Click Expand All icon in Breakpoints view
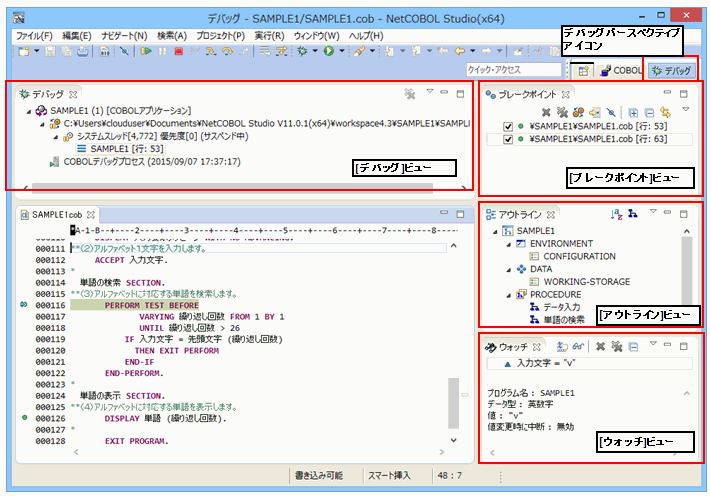Viewport: 710px width, 496px height. tap(633, 112)
